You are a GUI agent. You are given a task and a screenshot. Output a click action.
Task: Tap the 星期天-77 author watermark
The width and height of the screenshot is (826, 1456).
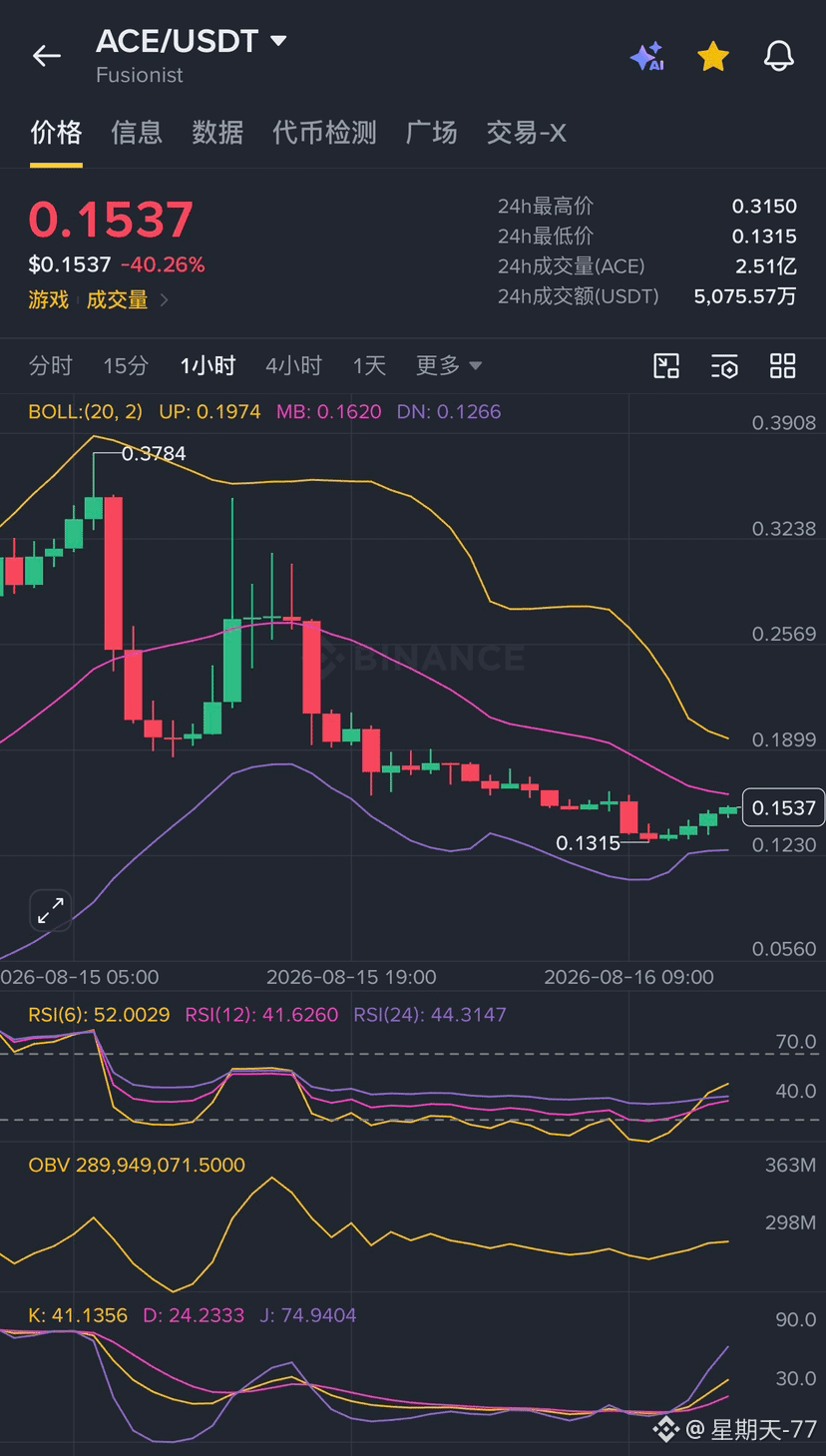tap(752, 1430)
